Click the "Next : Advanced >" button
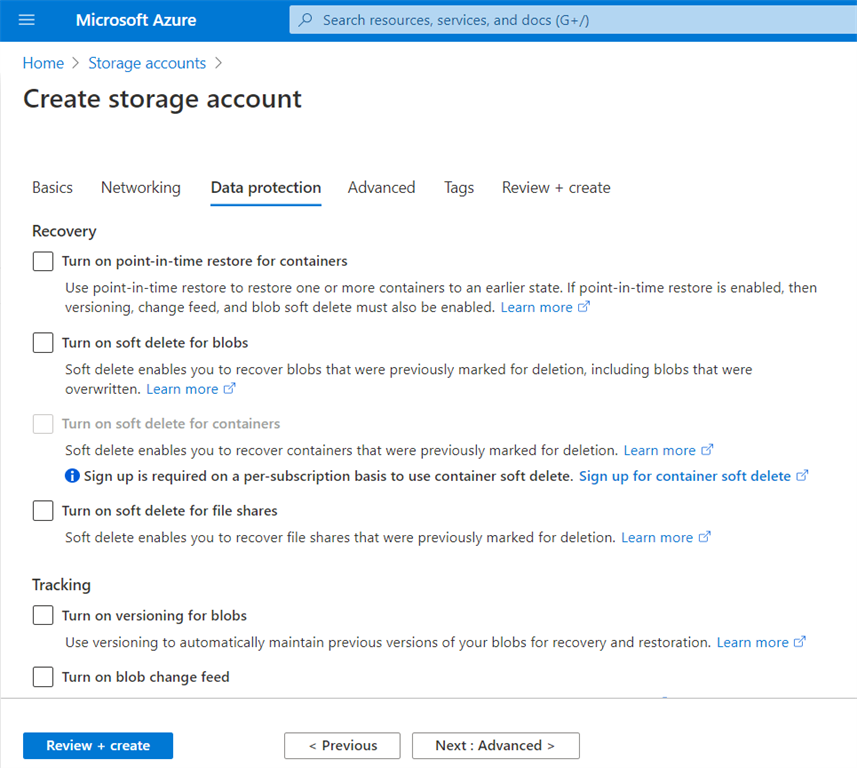Viewport: 857px width, 768px height. click(494, 745)
